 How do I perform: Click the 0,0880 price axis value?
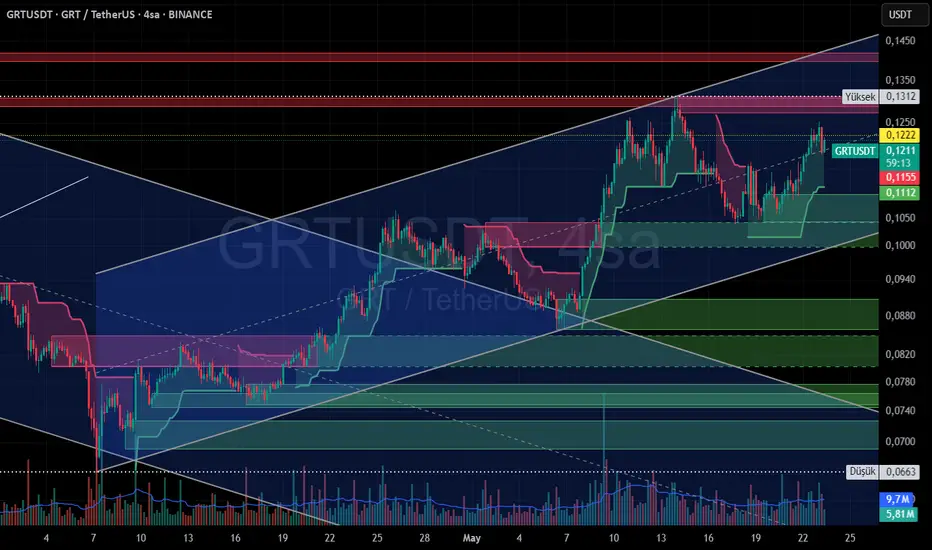[x=900, y=315]
